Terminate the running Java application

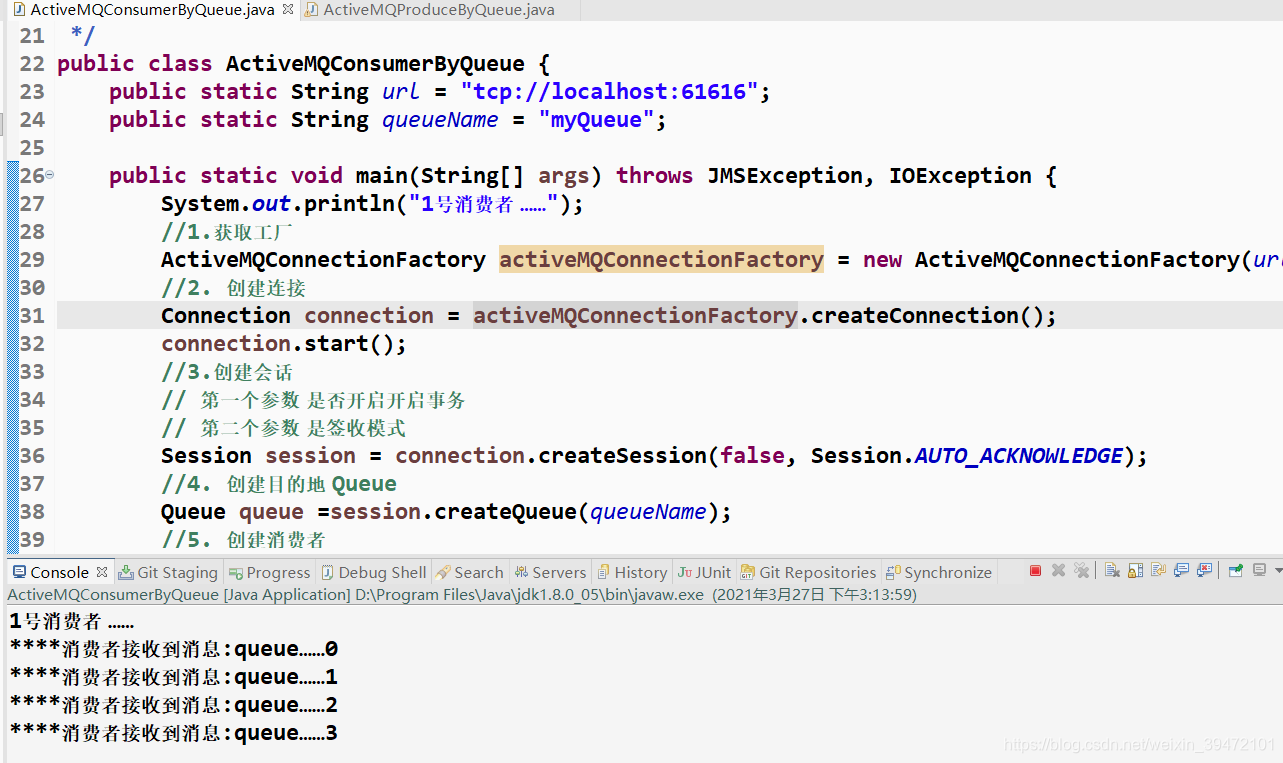coord(1035,571)
